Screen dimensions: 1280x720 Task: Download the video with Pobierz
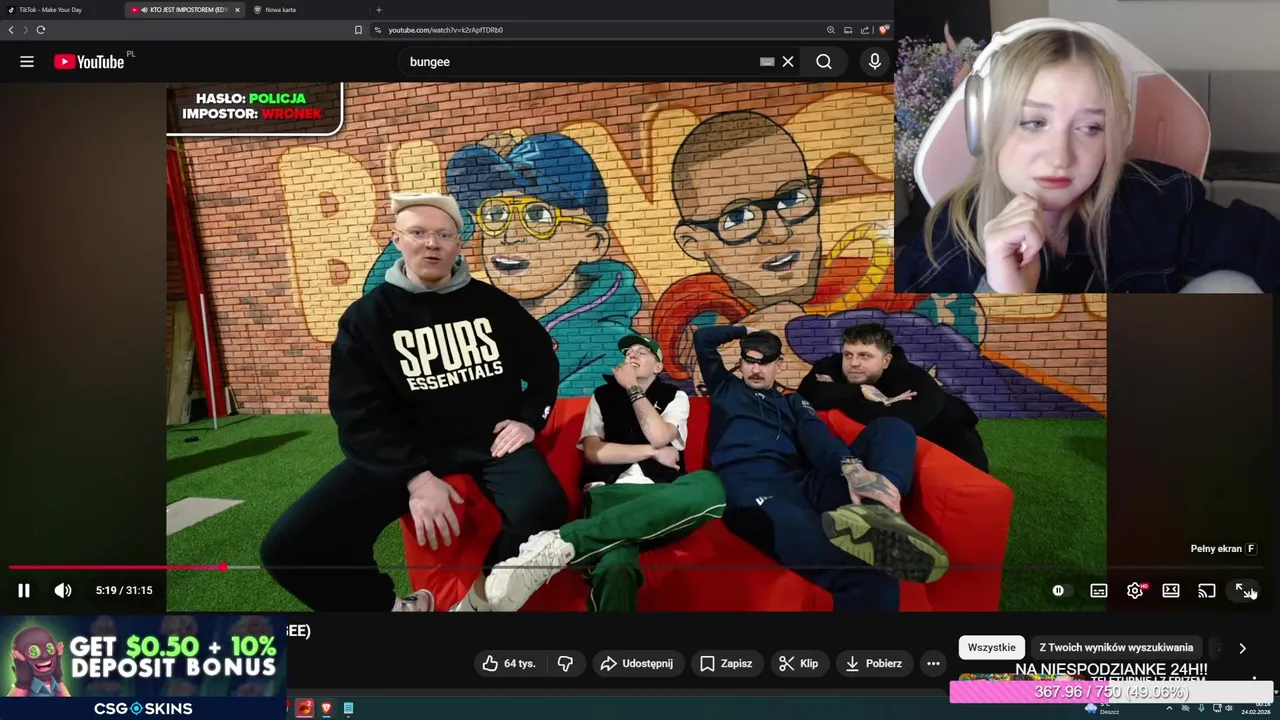tap(874, 663)
